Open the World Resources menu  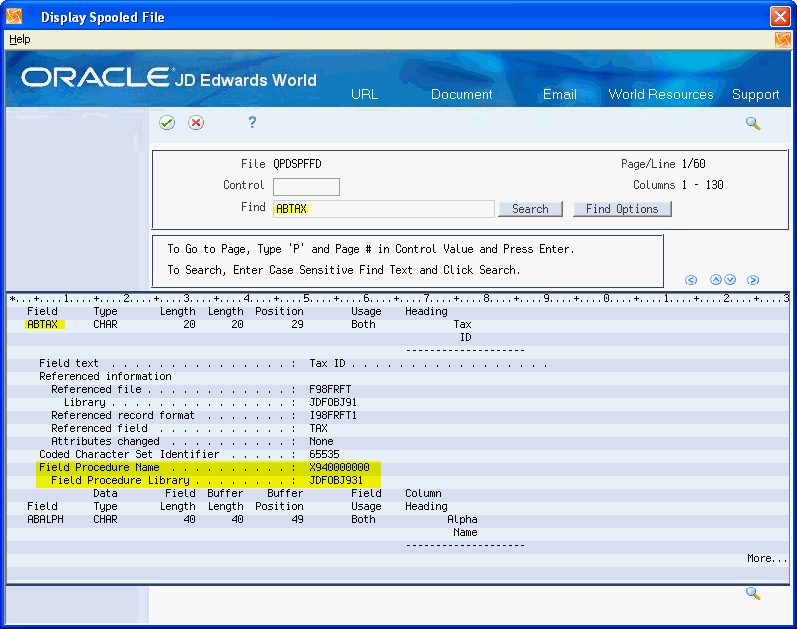tap(661, 94)
